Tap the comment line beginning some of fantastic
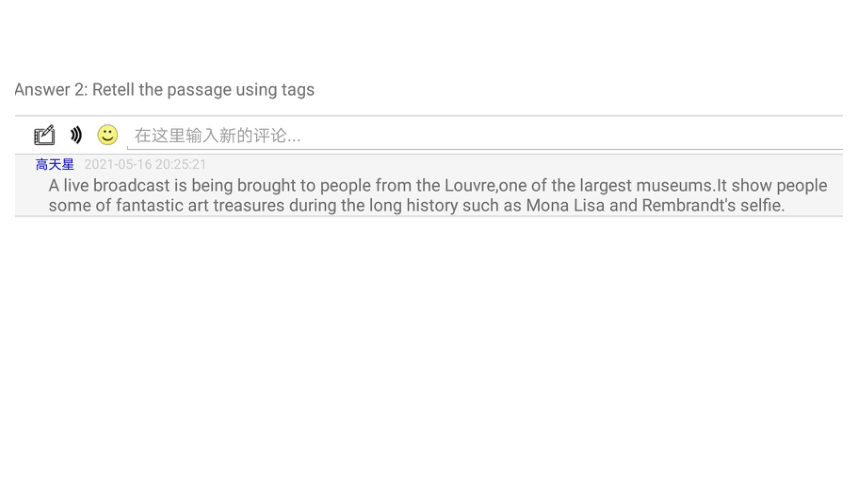This screenshot has width=860, height=484. click(x=417, y=205)
